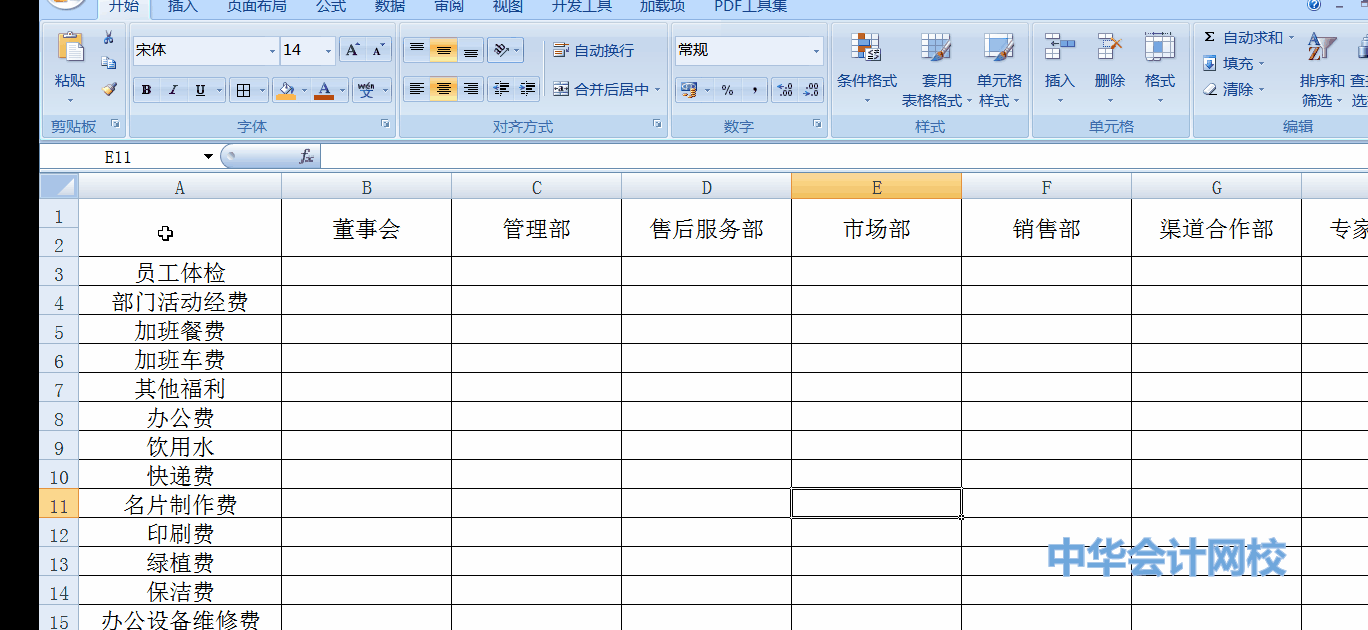The height and width of the screenshot is (630, 1368).
Task: Open the font name dropdown (宋体)
Action: click(272, 50)
